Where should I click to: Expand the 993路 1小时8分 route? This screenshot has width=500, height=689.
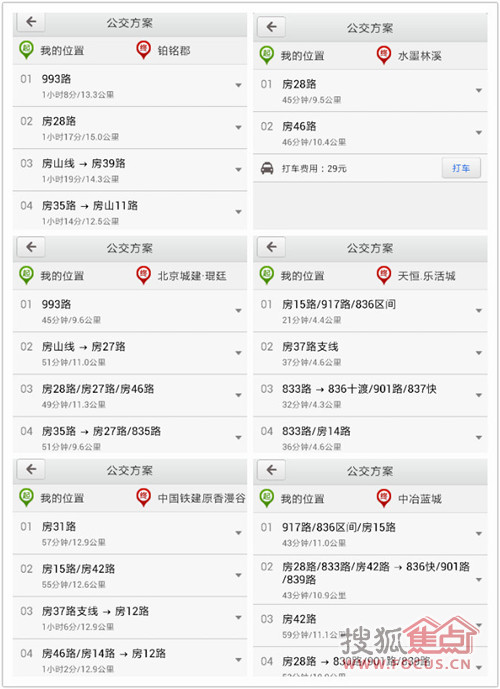(239, 85)
